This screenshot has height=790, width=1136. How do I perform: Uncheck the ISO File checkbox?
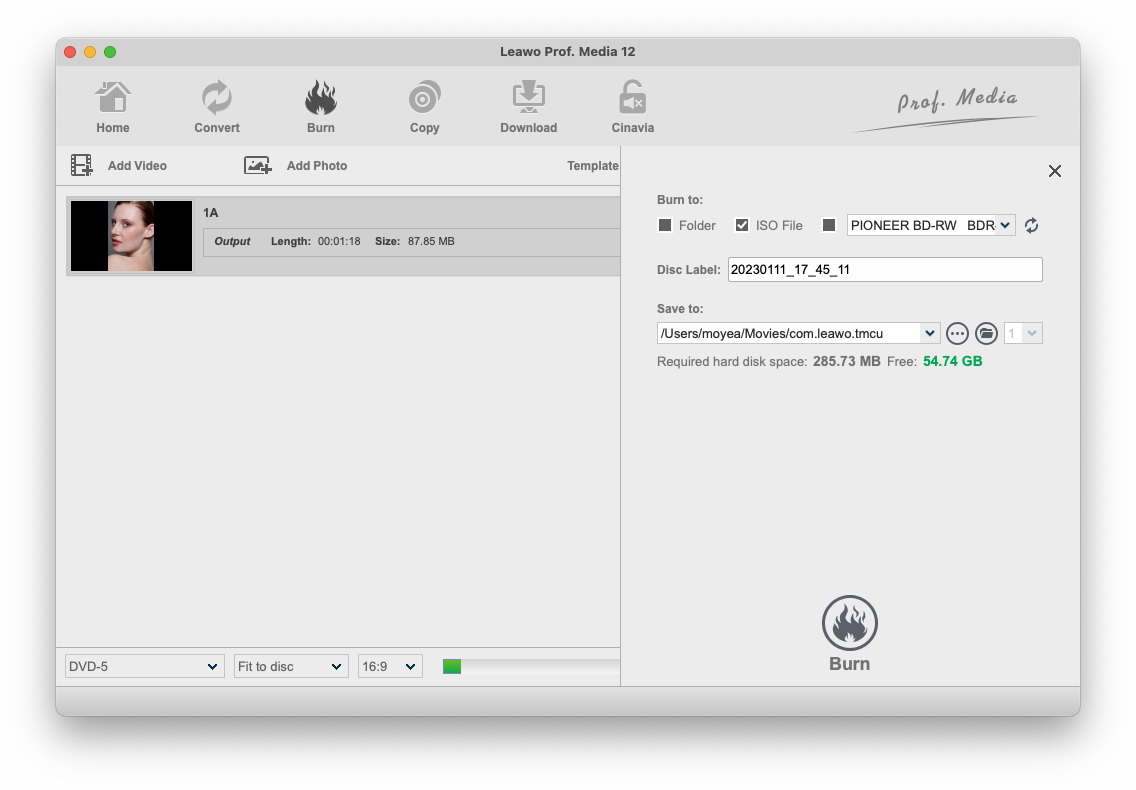[742, 226]
